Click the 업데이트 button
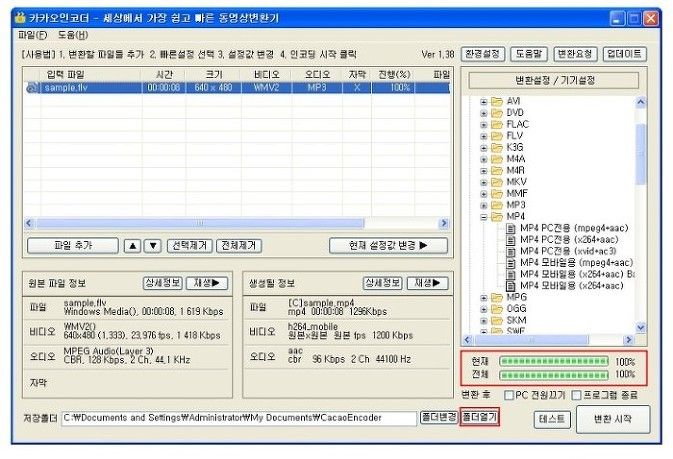 [x=624, y=54]
